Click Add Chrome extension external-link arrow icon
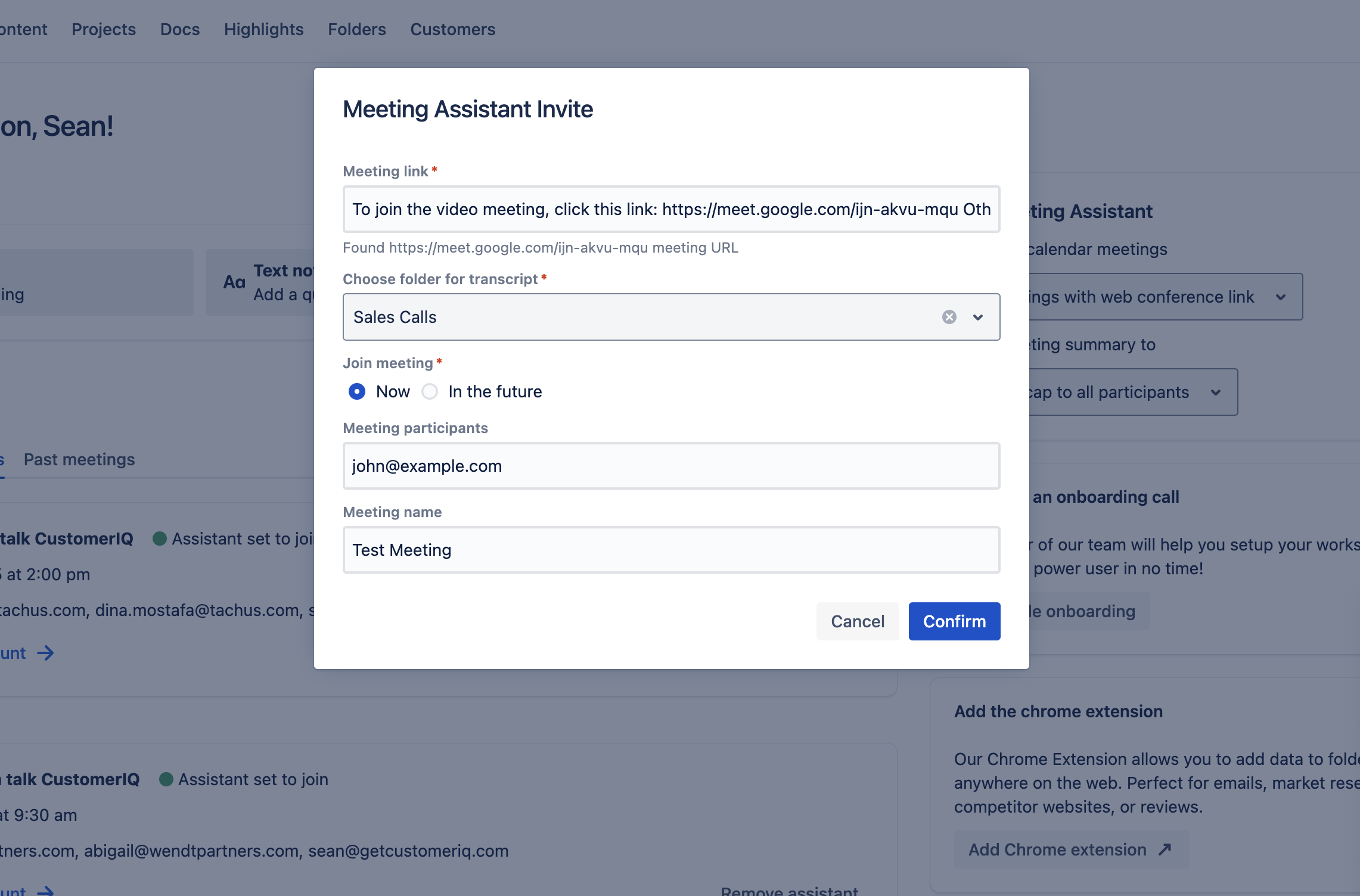 coord(1165,850)
